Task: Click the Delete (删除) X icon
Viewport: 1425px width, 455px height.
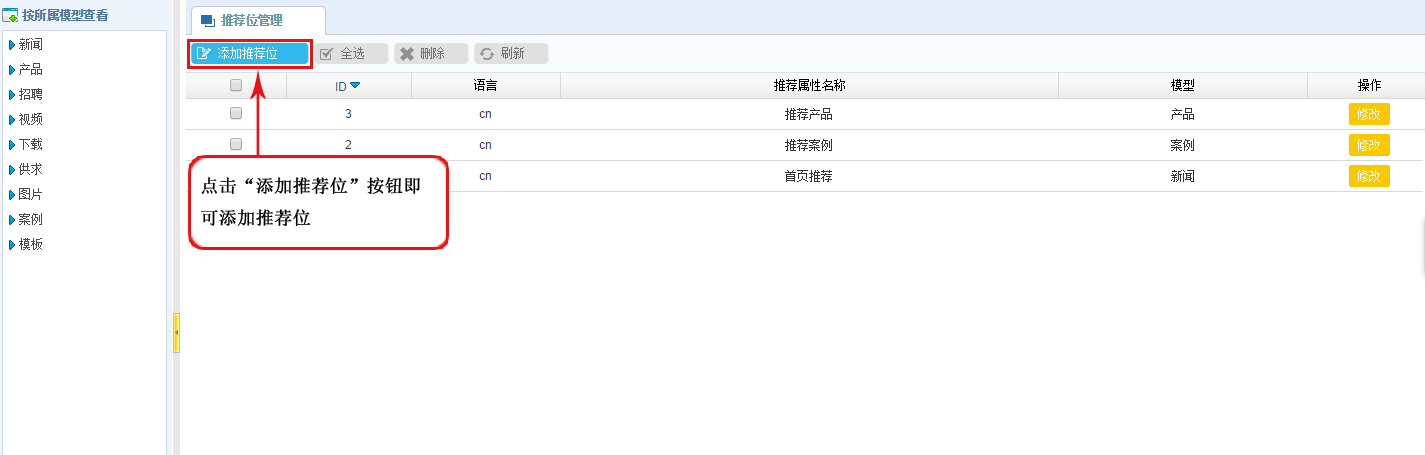Action: coord(407,54)
